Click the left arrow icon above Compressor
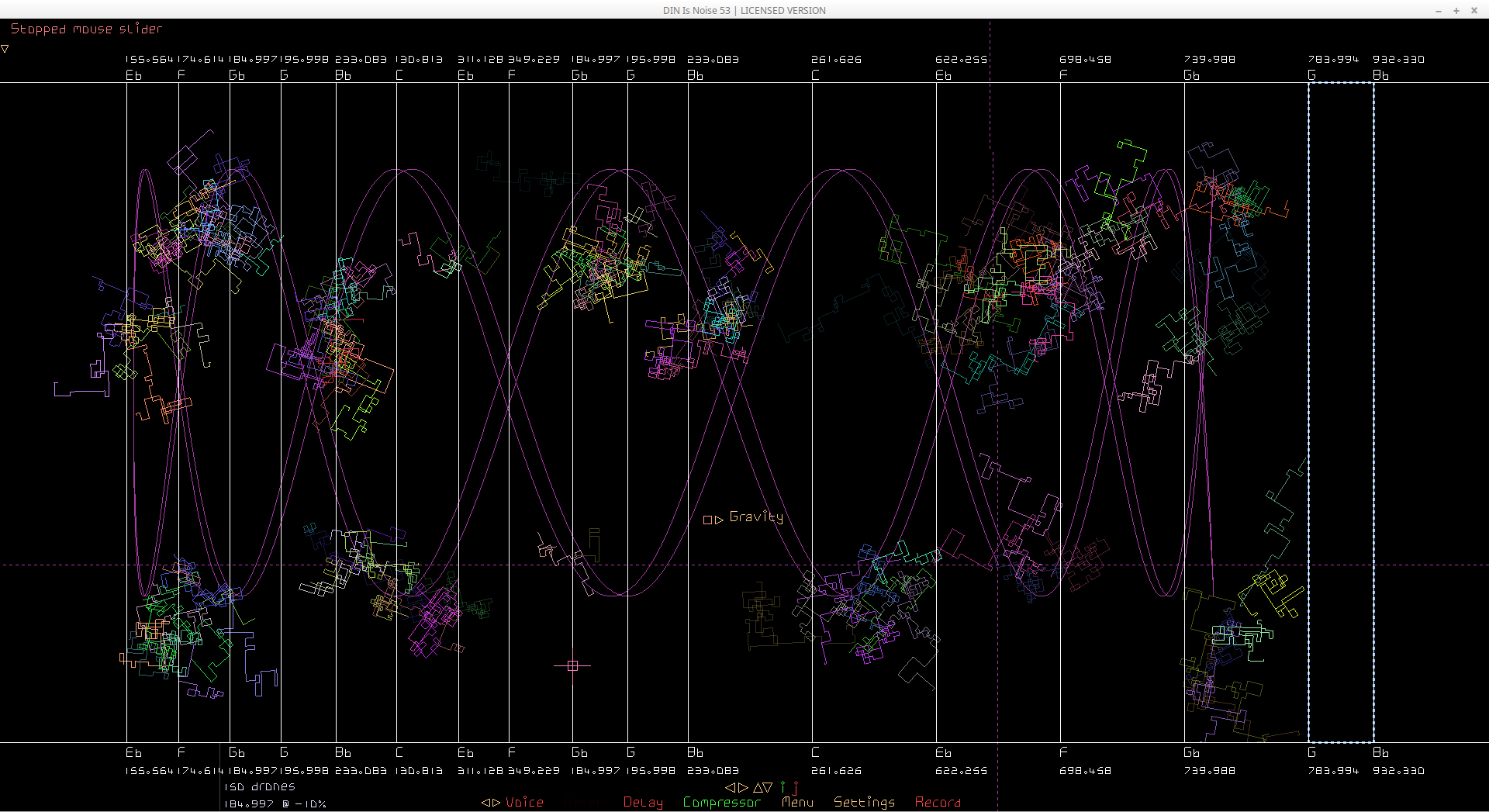 click(x=730, y=787)
